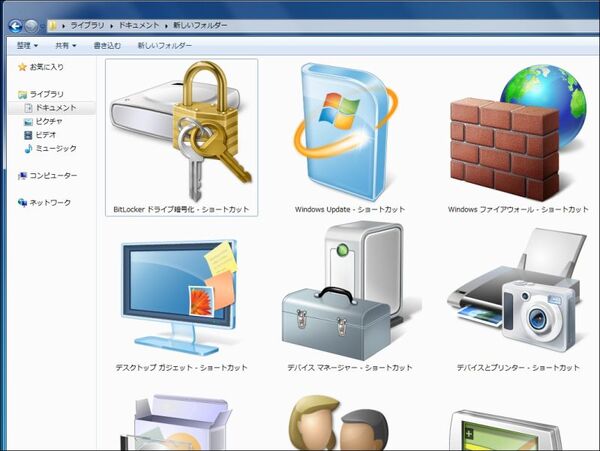Expand the address bar arrow before 新しいフォルダー

166,26
